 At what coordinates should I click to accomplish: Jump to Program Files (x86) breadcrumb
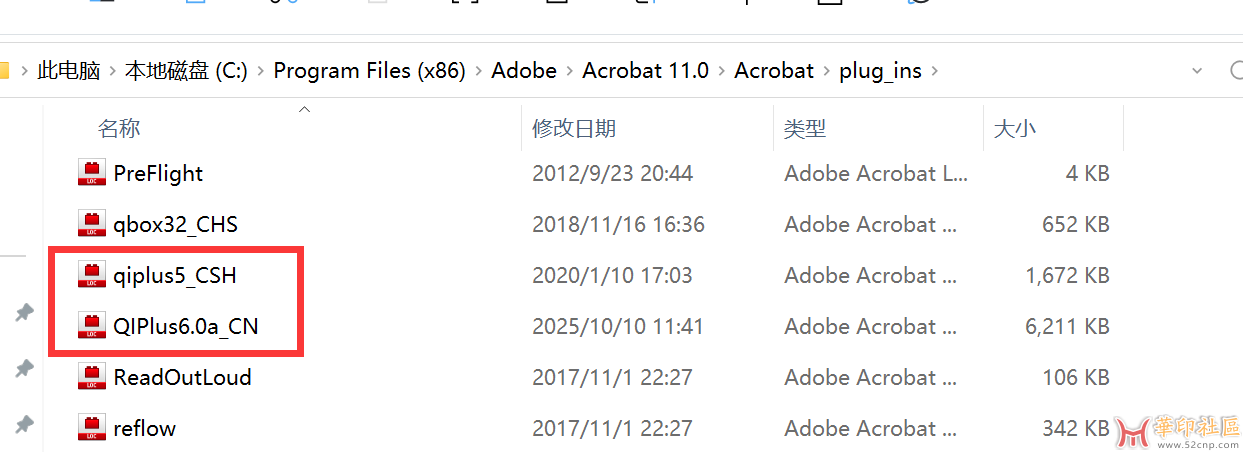[x=369, y=71]
